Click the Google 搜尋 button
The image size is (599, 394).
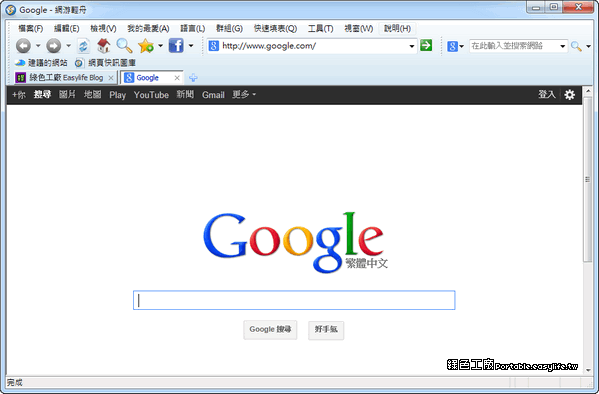point(270,329)
